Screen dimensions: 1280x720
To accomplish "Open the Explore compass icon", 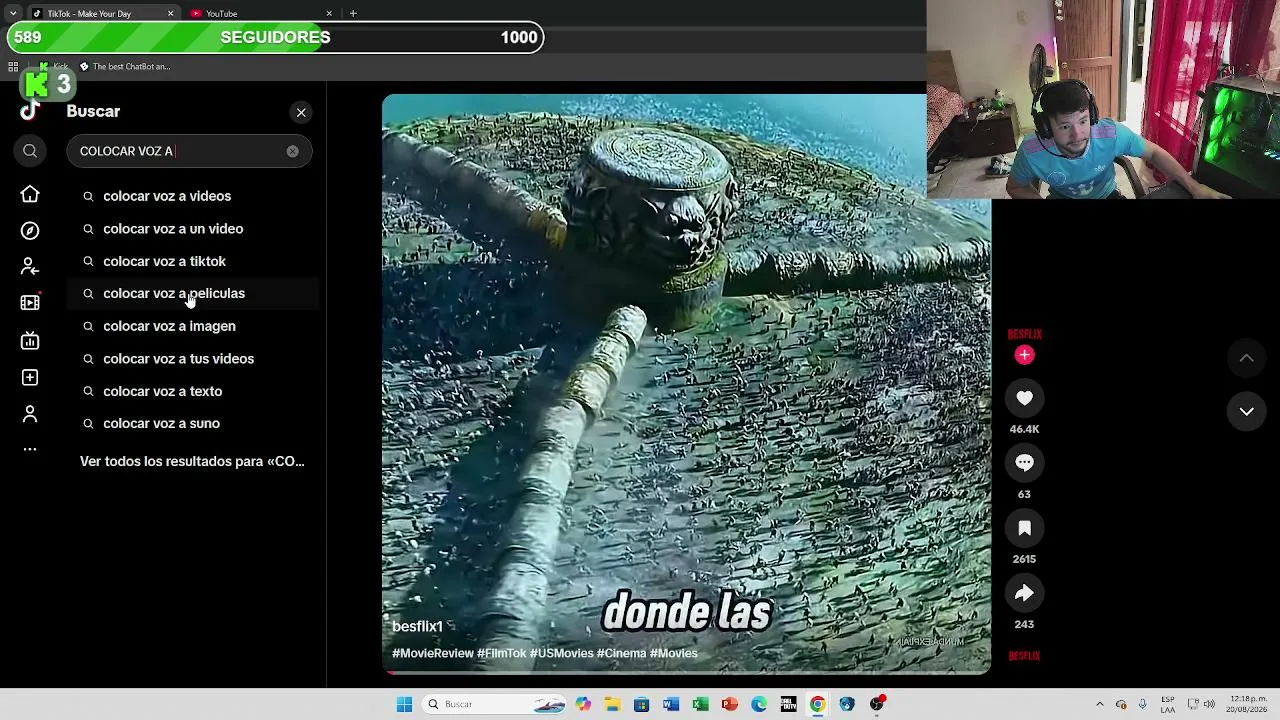I will [30, 231].
